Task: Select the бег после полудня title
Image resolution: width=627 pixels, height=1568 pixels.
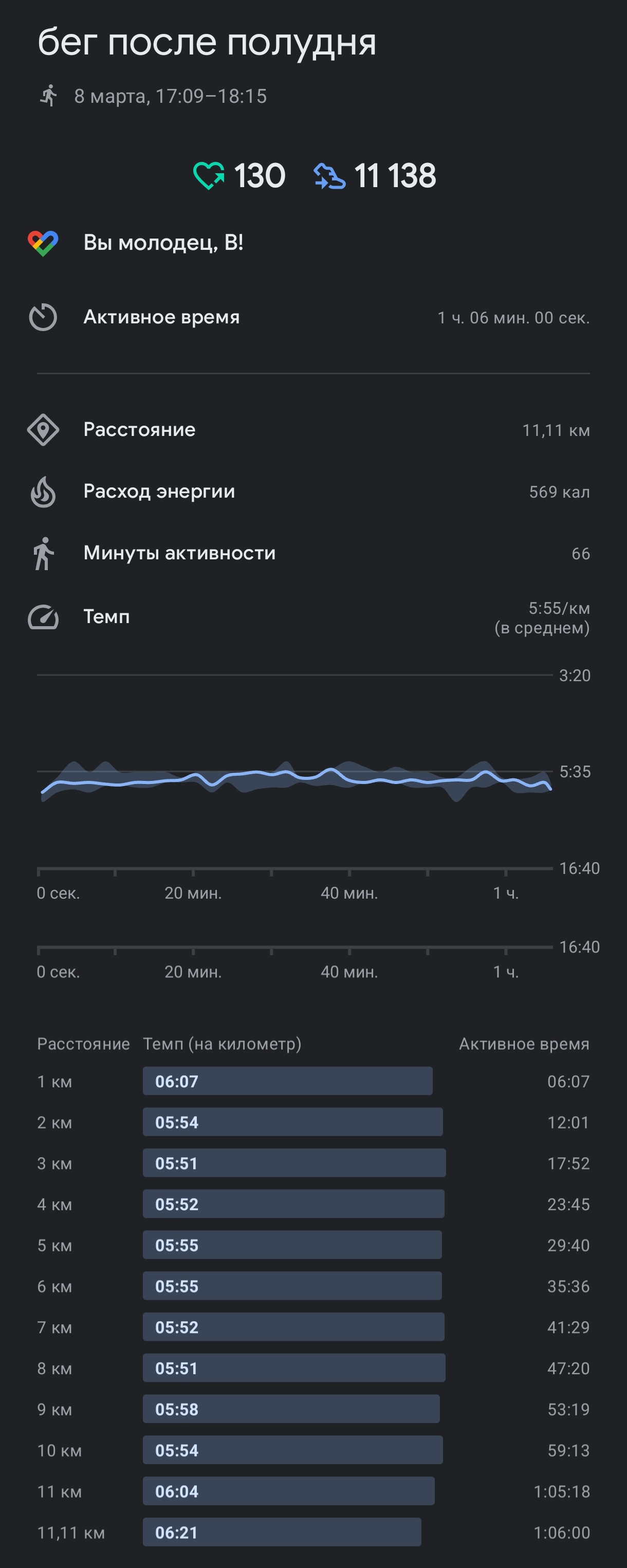Action: (x=207, y=43)
